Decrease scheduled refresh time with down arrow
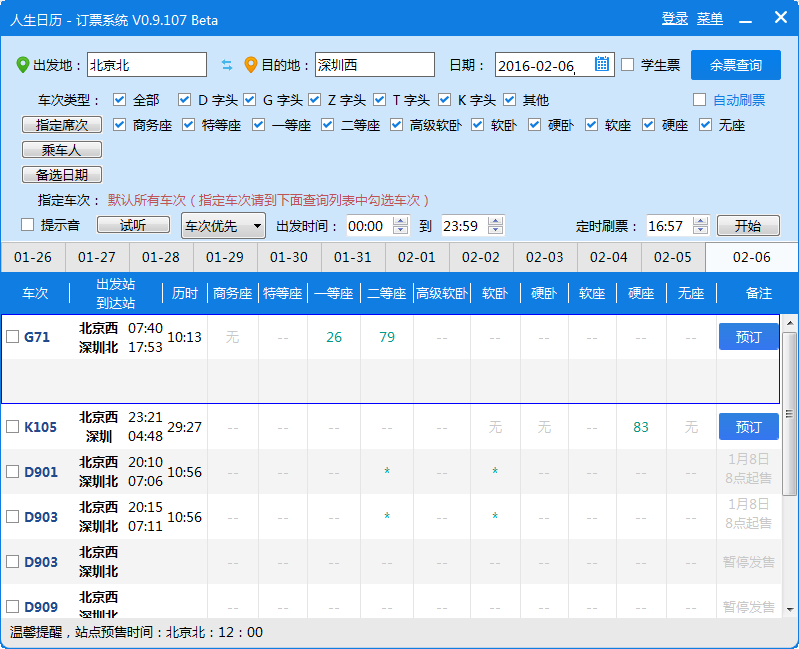Image resolution: width=799 pixels, height=649 pixels. click(700, 230)
